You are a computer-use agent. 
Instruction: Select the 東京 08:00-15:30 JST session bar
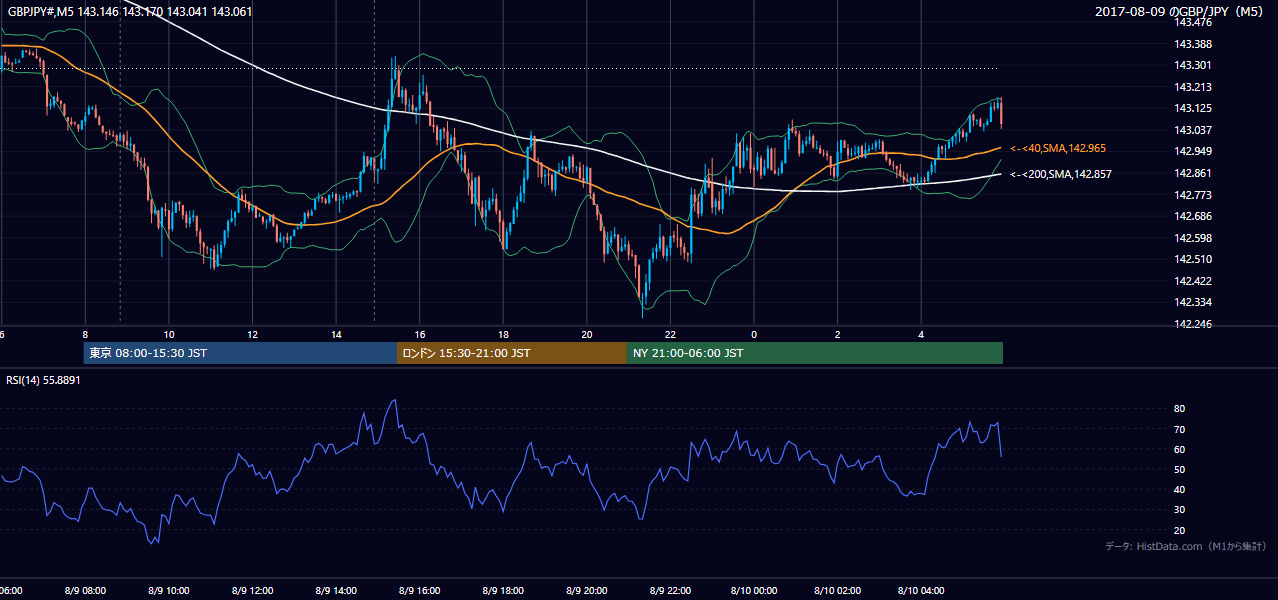tap(240, 353)
